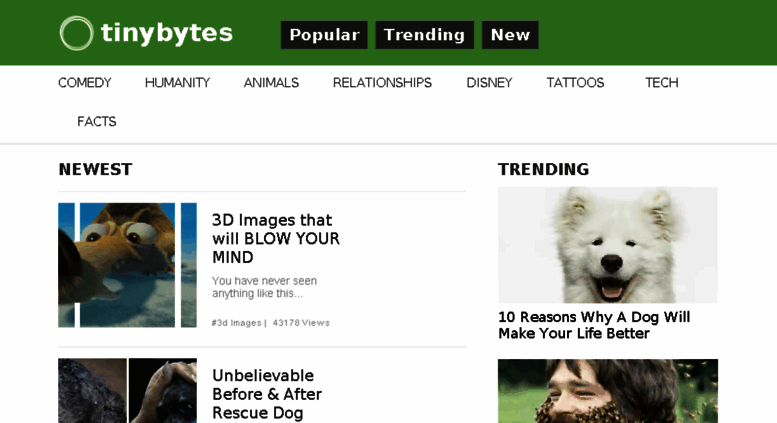
Task: Select the Popular button
Action: pyautogui.click(x=324, y=35)
